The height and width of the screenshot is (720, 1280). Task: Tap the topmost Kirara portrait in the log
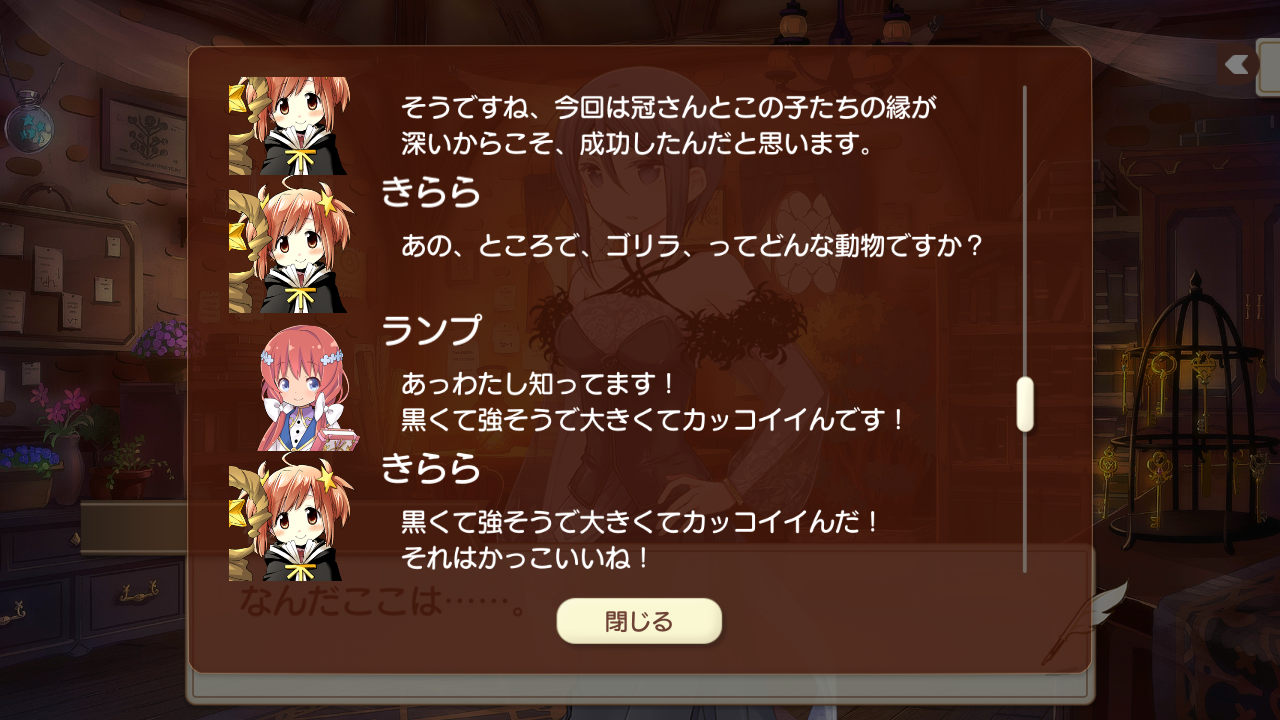point(289,126)
